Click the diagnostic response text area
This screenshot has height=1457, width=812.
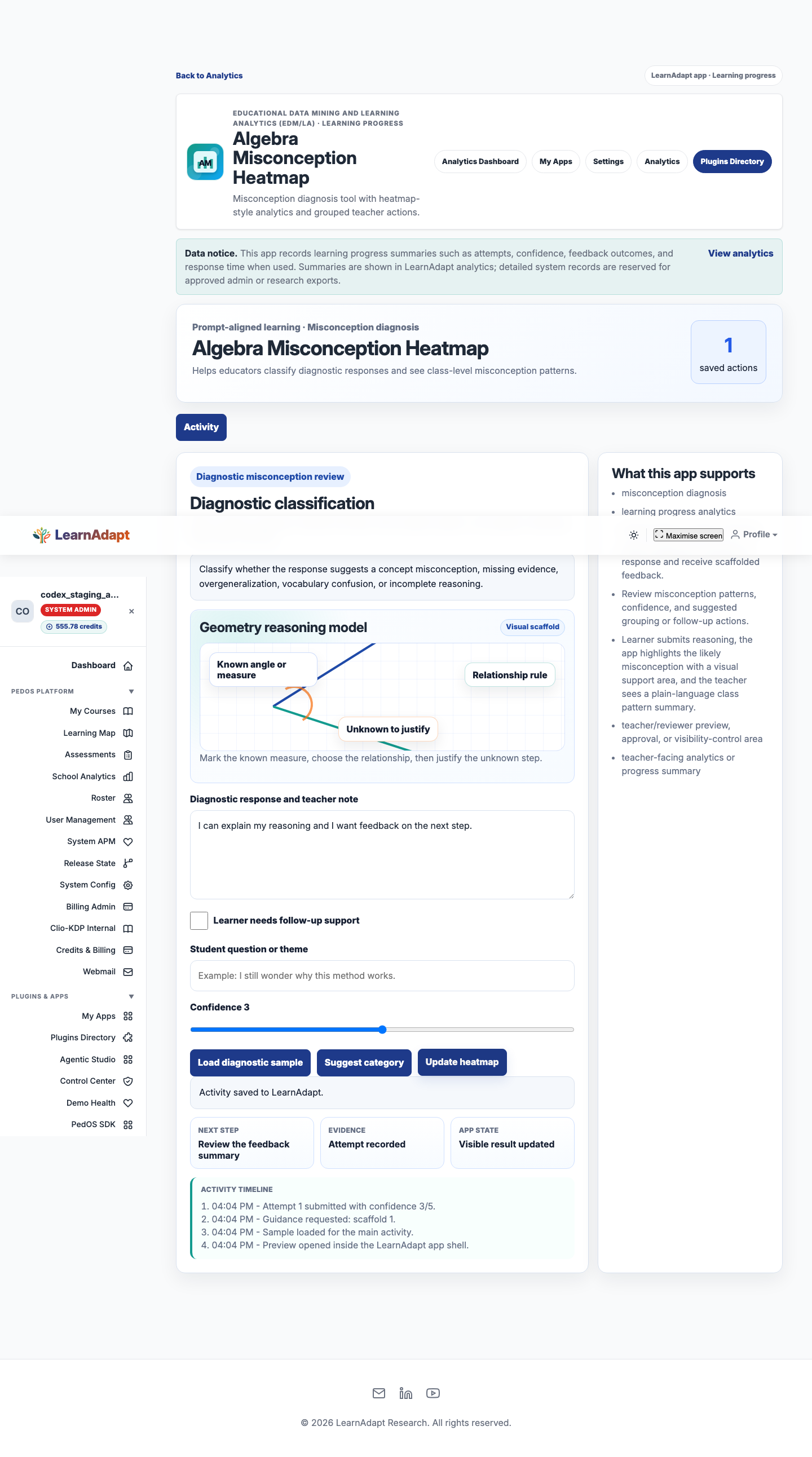[382, 855]
